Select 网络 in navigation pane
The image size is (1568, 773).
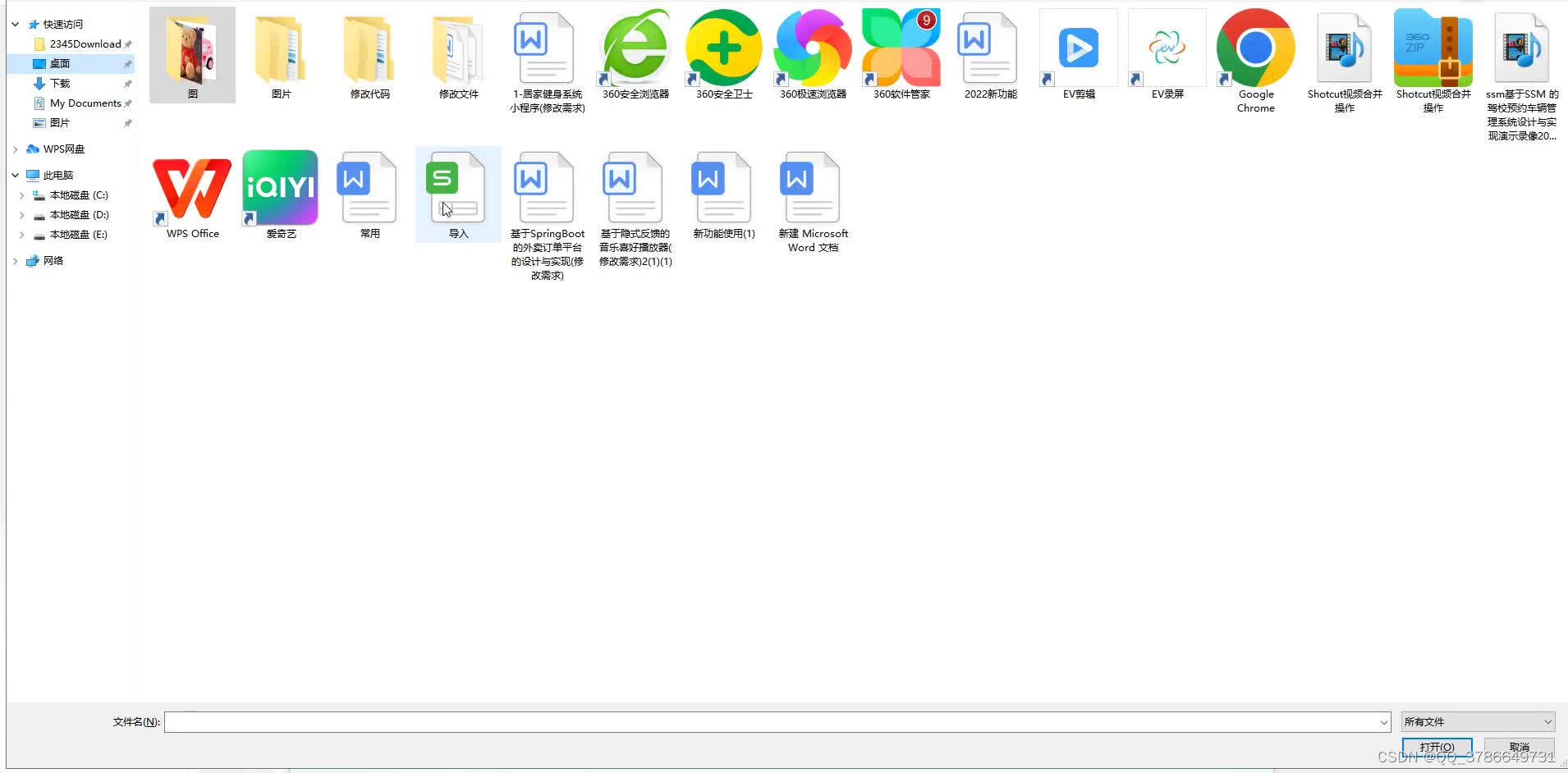[x=53, y=261]
